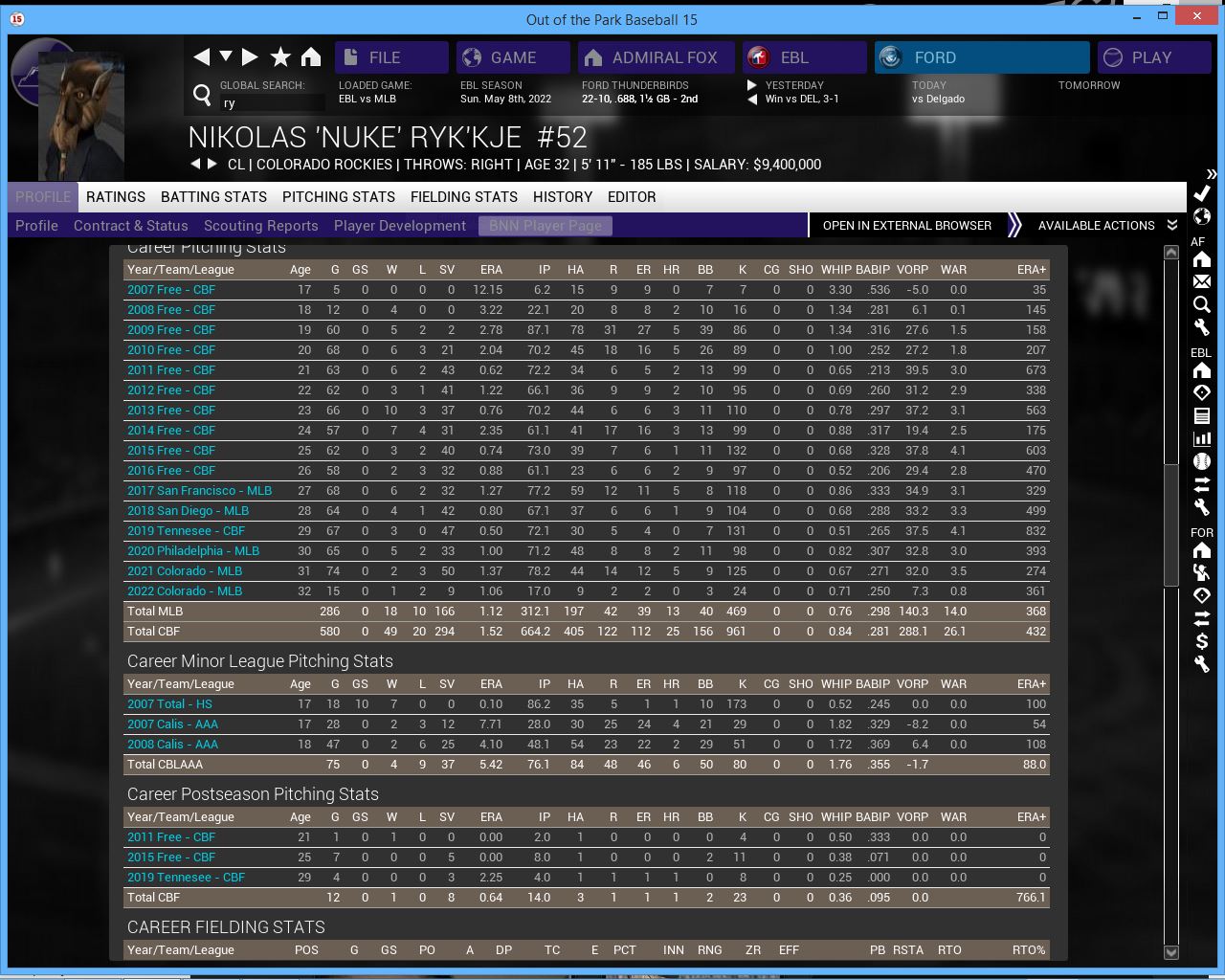Click the navigate back arrow icon
The height and width of the screenshot is (980, 1225).
tap(201, 57)
